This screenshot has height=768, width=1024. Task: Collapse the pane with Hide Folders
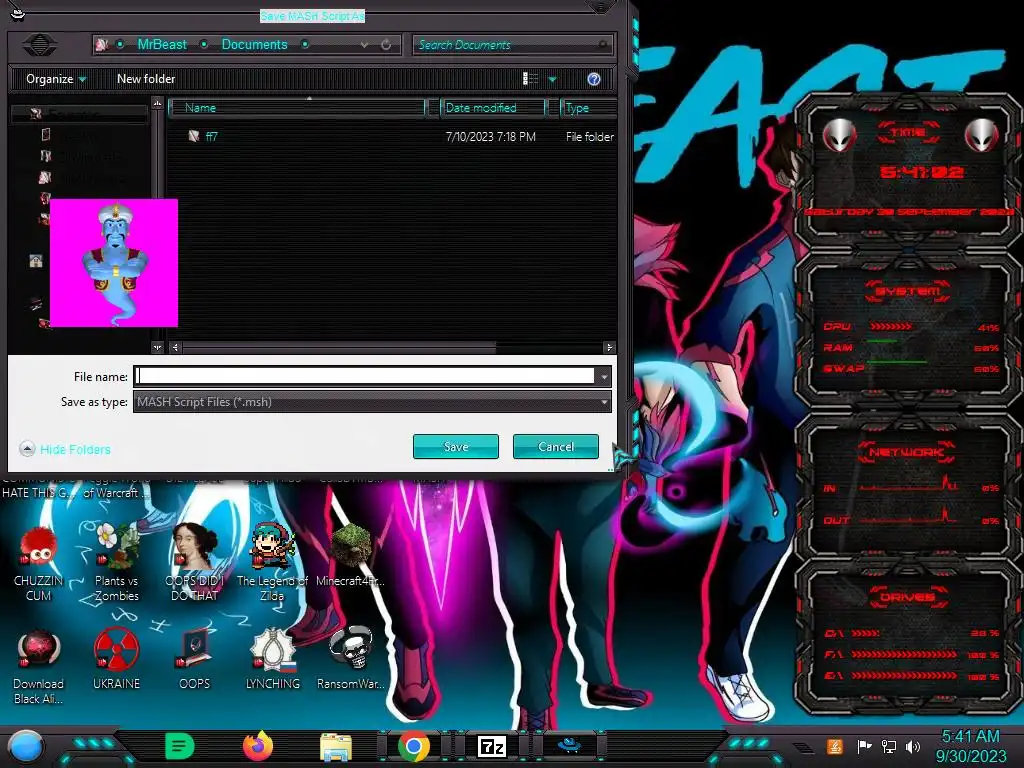click(x=65, y=449)
